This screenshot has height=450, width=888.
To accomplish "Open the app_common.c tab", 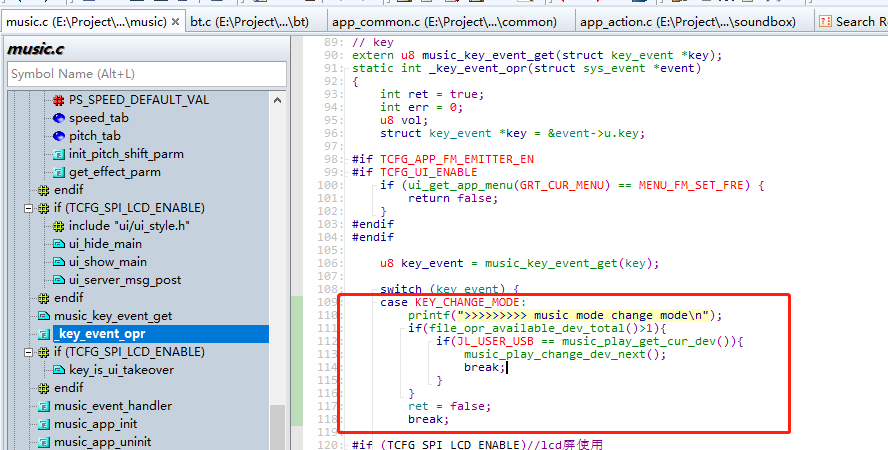I will coord(445,22).
